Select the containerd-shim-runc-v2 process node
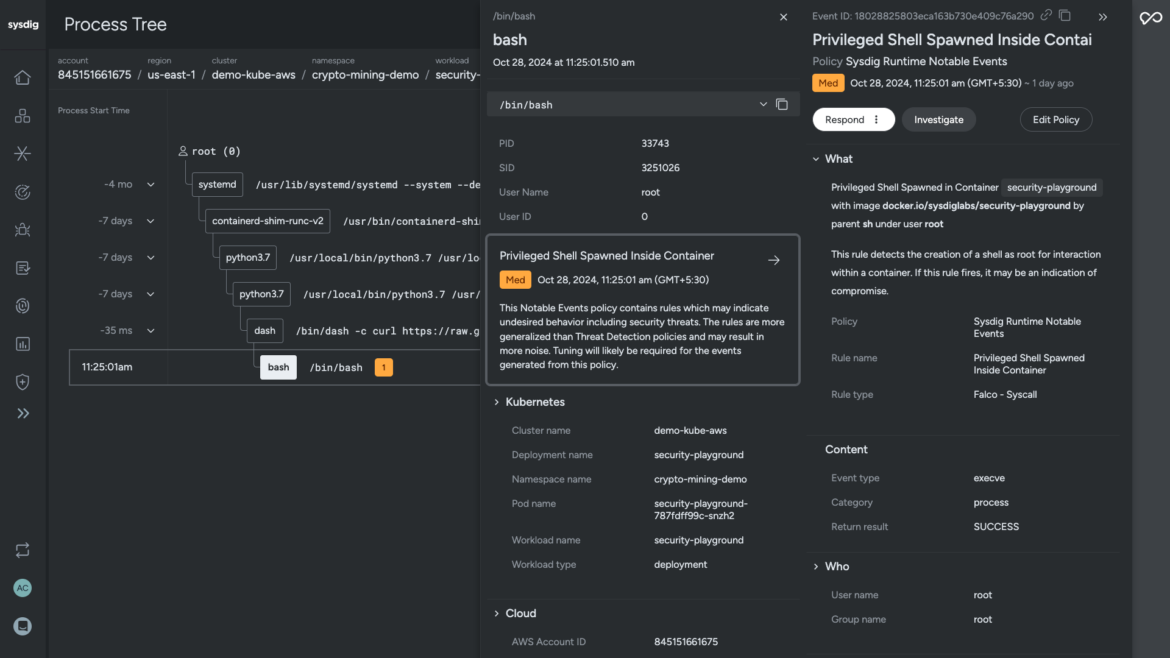The image size is (1170, 658). [268, 221]
